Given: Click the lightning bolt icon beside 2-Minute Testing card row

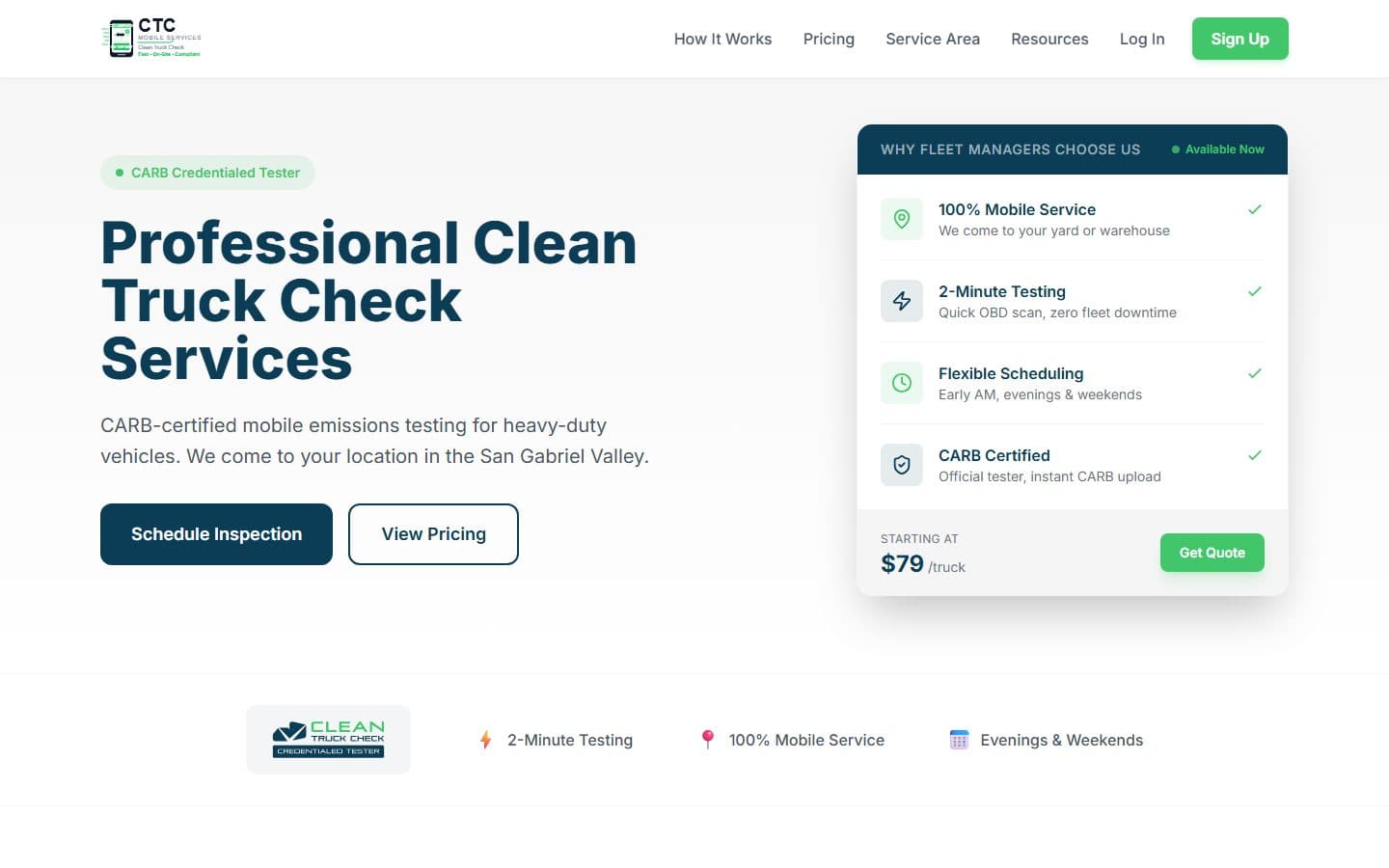Looking at the screenshot, I should point(902,301).
